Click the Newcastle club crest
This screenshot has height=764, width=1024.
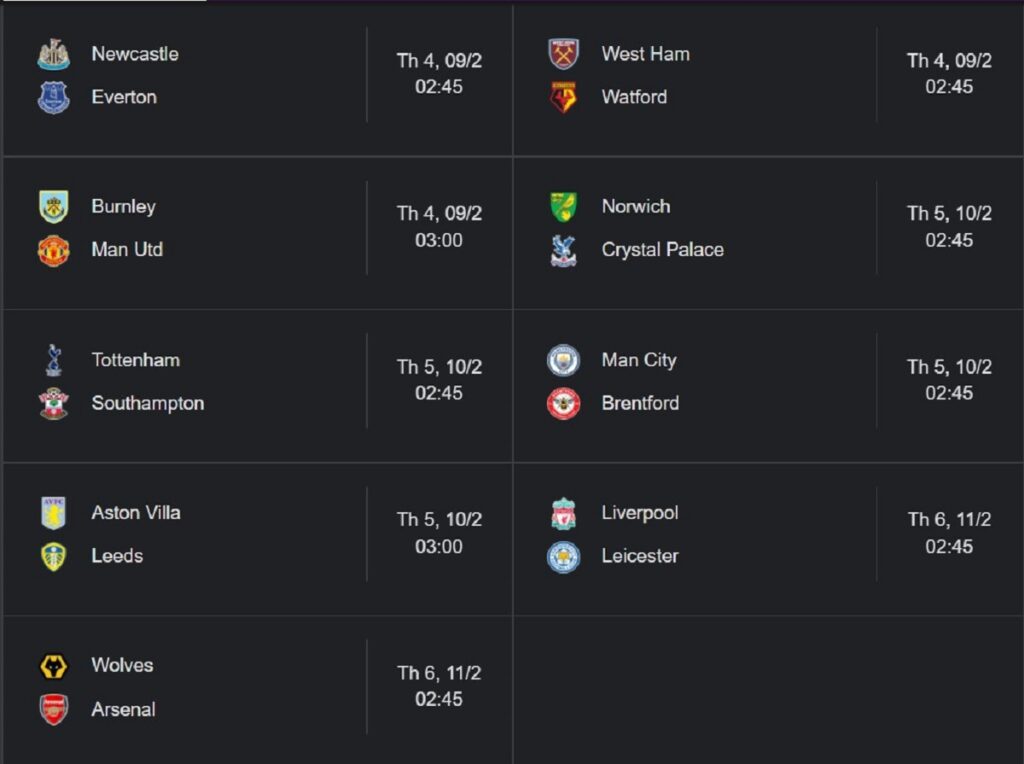click(x=54, y=54)
